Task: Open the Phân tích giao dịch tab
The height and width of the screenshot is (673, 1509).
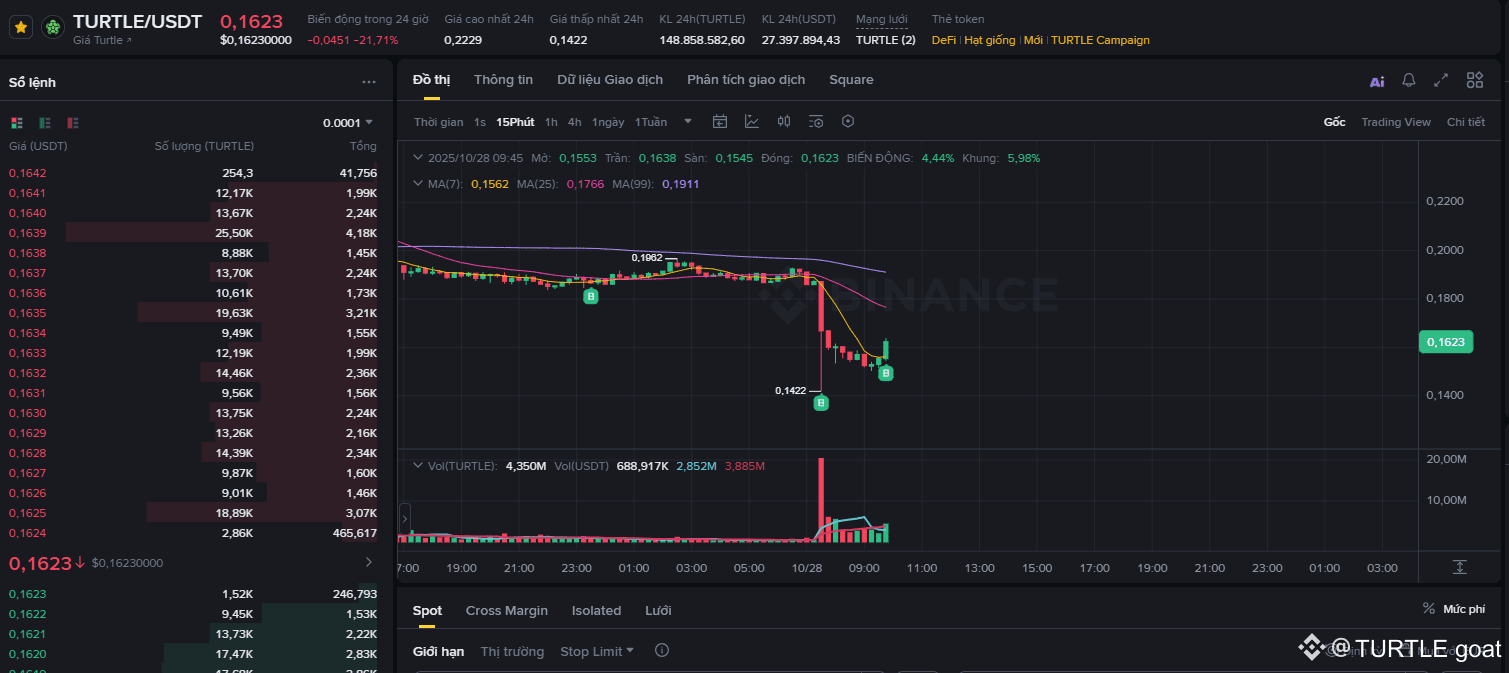Action: [746, 79]
